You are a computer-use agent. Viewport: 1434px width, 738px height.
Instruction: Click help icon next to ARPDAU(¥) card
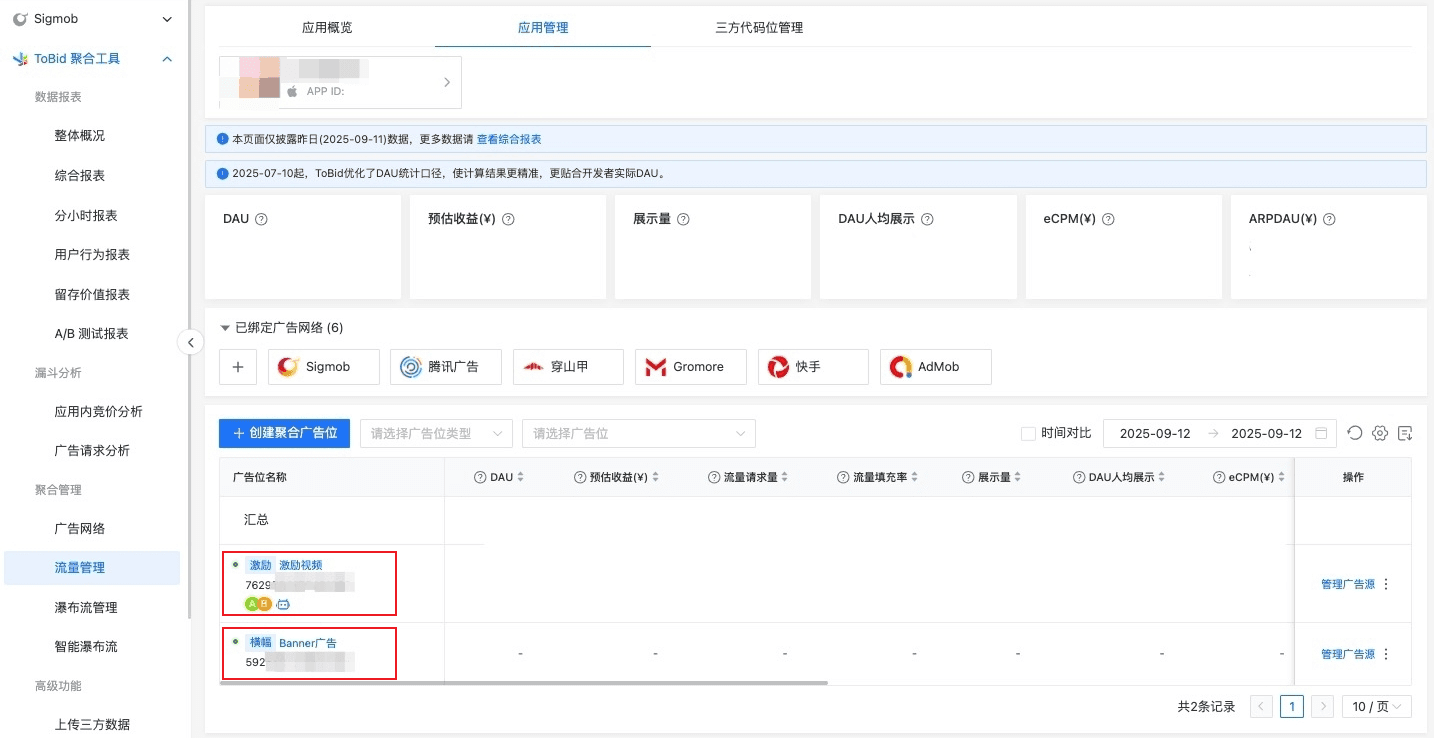click(1329, 219)
